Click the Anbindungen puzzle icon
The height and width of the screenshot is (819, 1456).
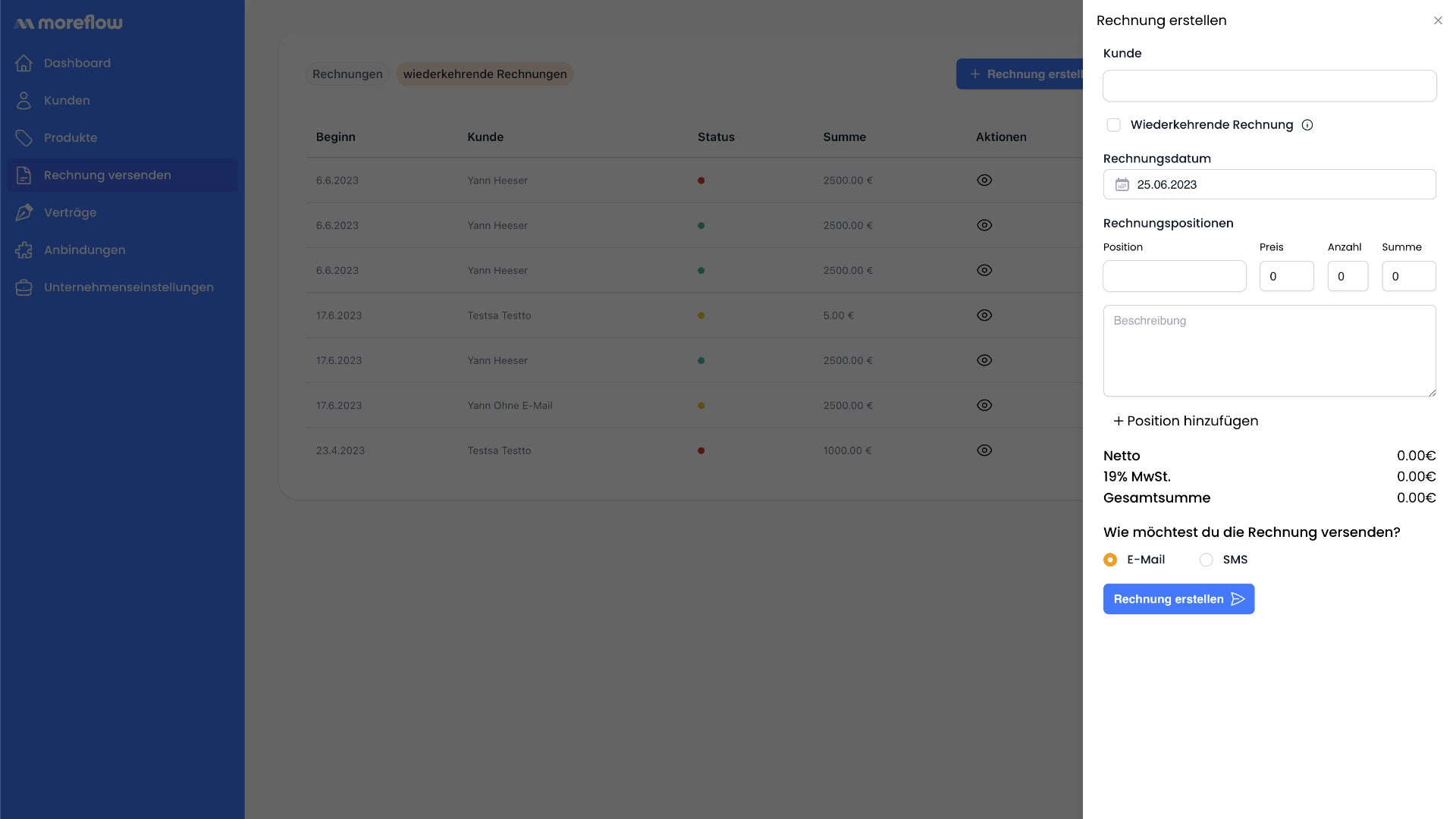coord(24,249)
